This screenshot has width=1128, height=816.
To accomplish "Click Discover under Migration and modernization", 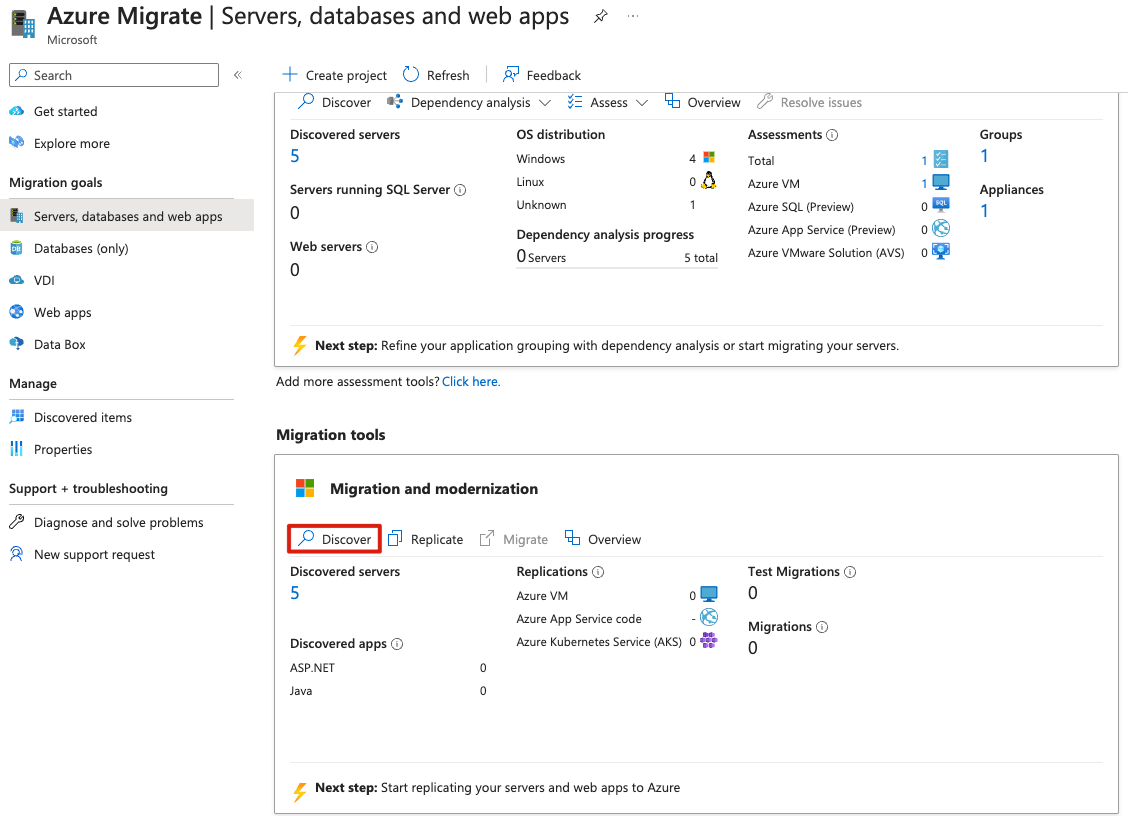I will click(335, 539).
